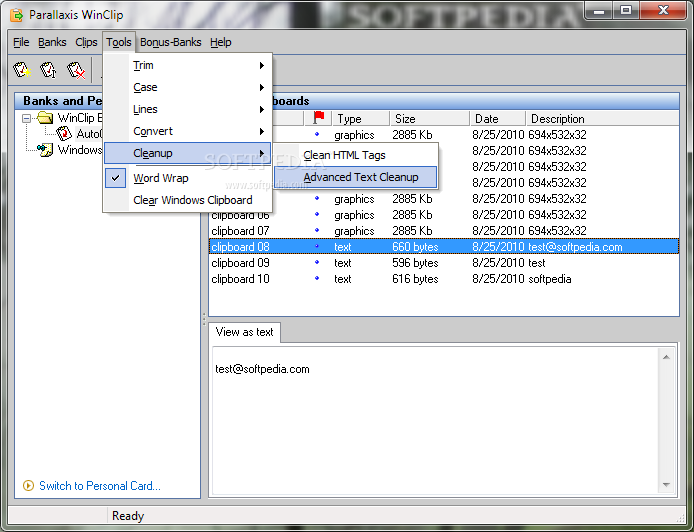This screenshot has height=532, width=694.
Task: Maximize the WinClip window
Action: click(x=626, y=11)
